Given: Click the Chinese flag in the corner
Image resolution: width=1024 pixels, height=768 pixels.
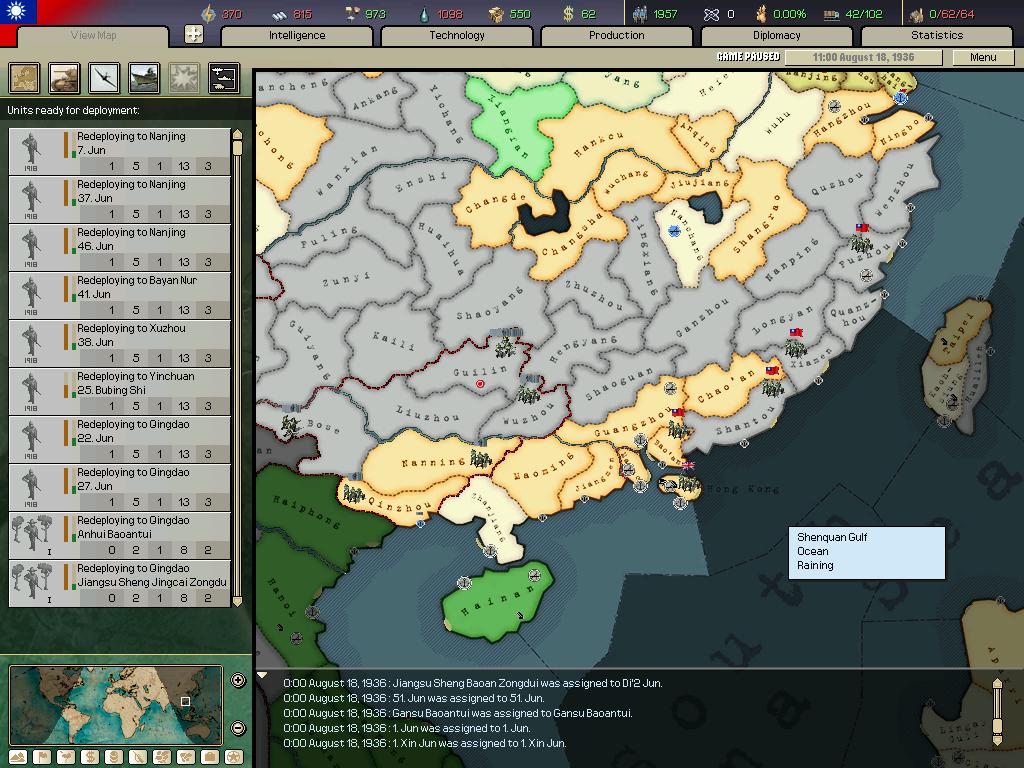Looking at the screenshot, I should [18, 12].
